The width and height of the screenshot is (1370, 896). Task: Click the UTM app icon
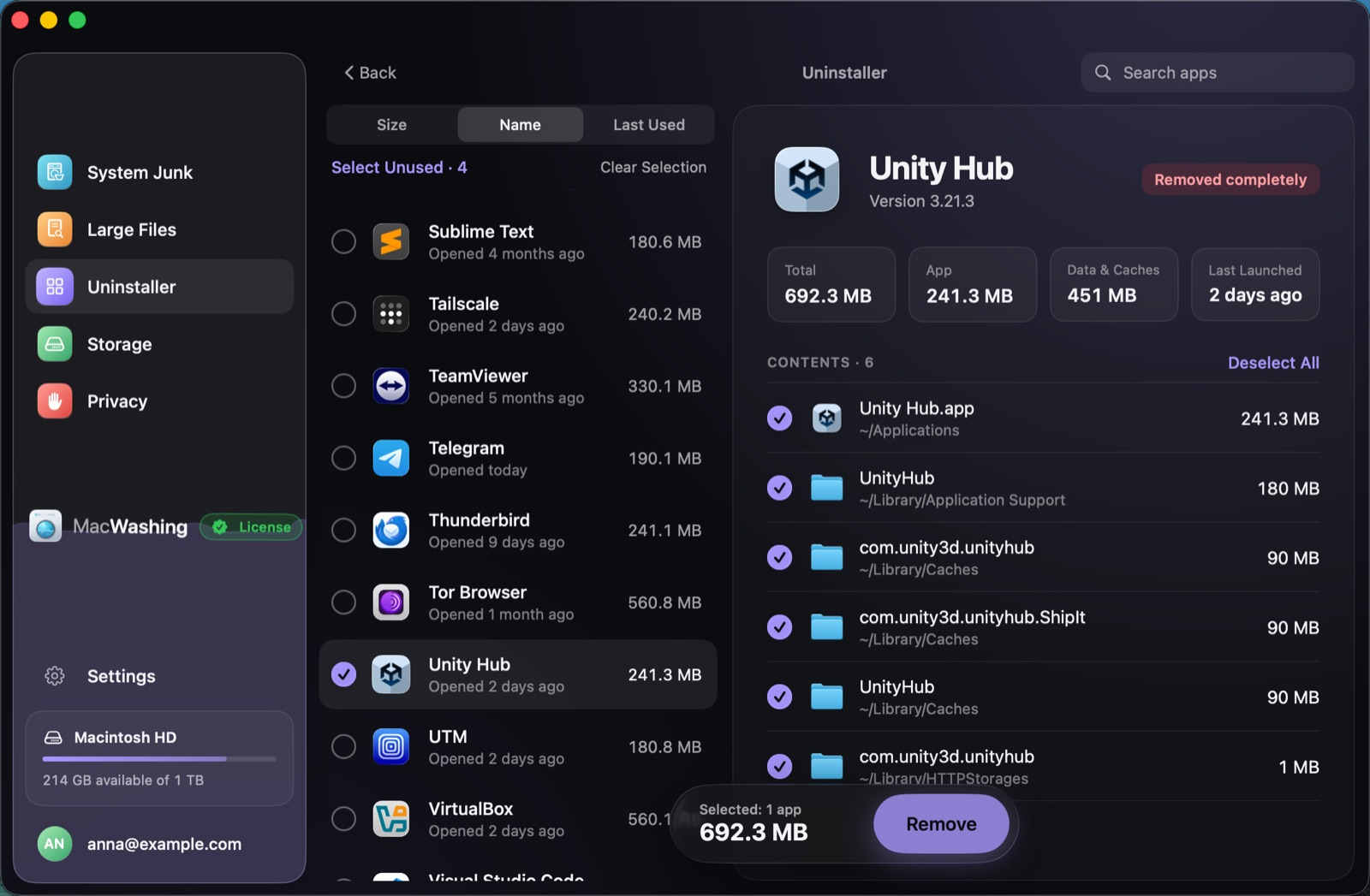391,747
